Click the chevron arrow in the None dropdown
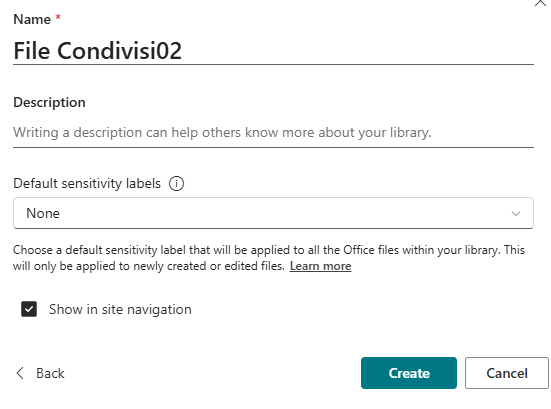The height and width of the screenshot is (409, 551). pos(516,213)
